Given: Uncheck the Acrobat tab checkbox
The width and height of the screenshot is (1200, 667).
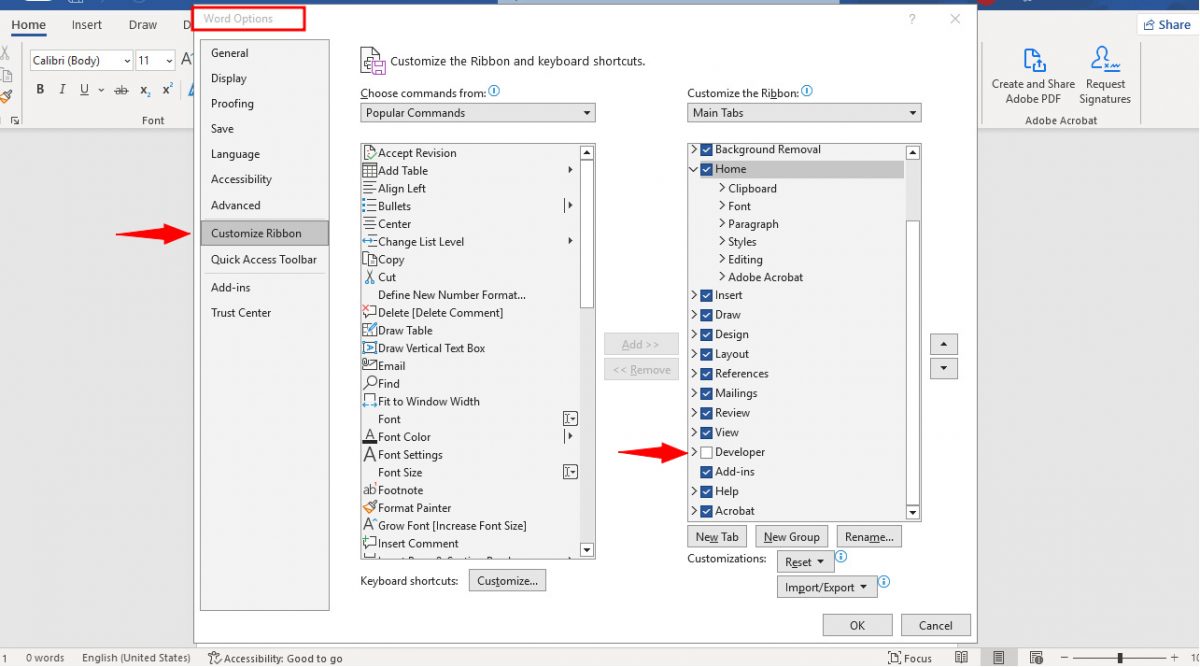Looking at the screenshot, I should [707, 510].
